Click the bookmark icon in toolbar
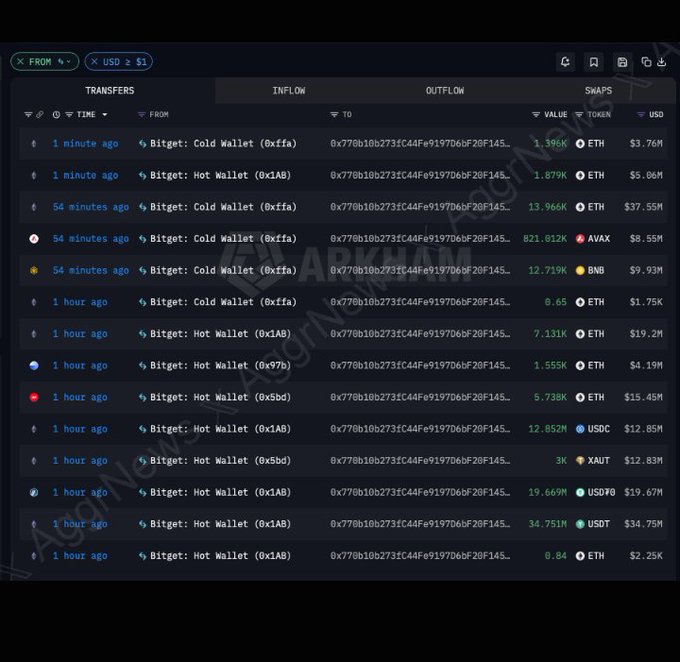This screenshot has width=680, height=662. (594, 62)
